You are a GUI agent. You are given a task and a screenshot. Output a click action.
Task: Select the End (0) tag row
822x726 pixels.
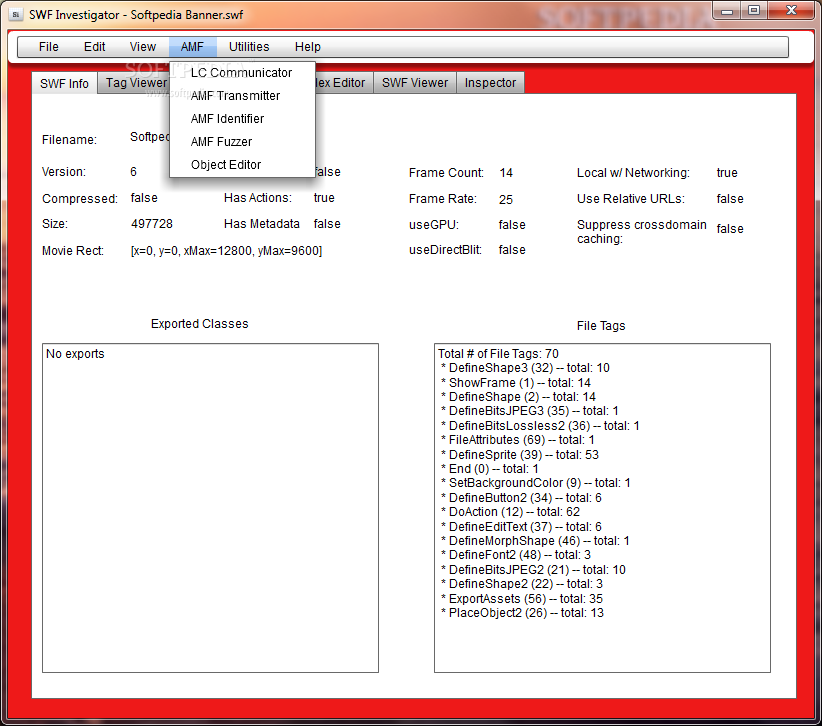pos(490,469)
